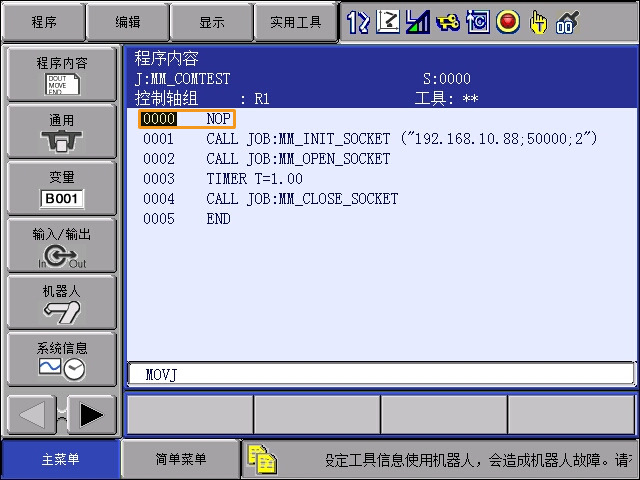The height and width of the screenshot is (480, 640).
Task: Select line 0004 CALL JOB:MM_CLOSE_SOCKET
Action: point(270,199)
